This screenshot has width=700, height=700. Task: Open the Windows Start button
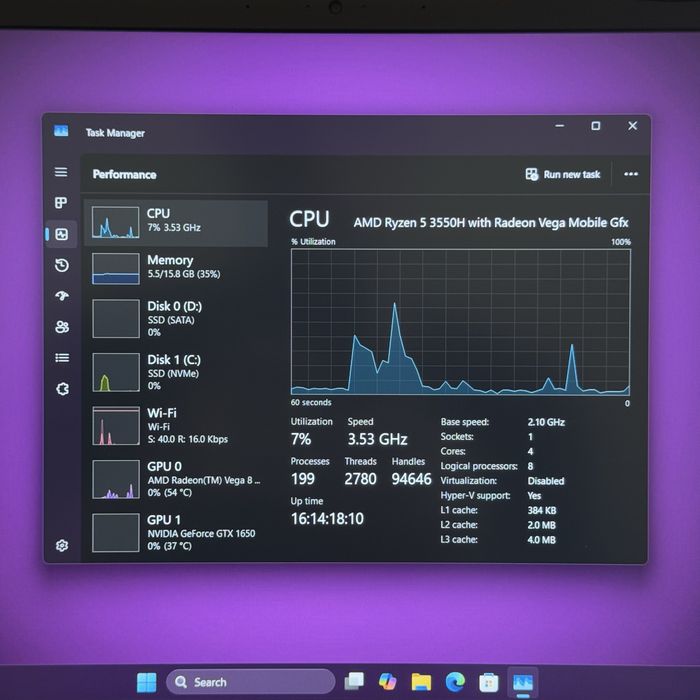pyautogui.click(x=146, y=682)
